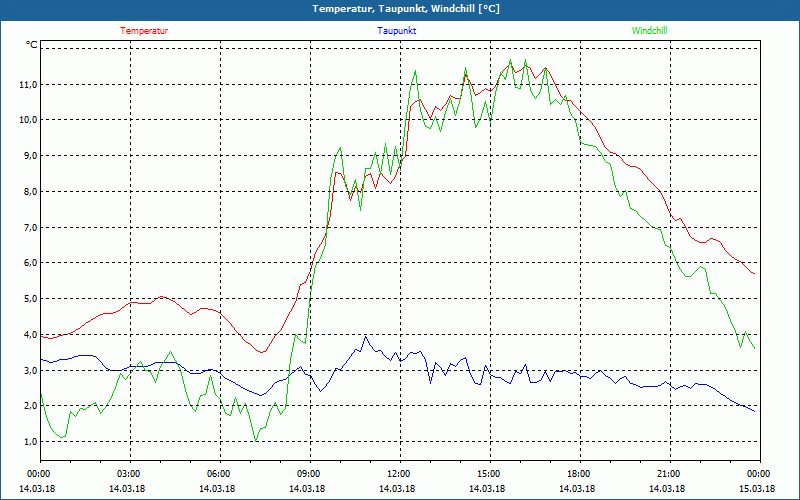Viewport: 800px width, 500px height.
Task: Click the blue Taupunkt legend label
Action: (x=396, y=31)
